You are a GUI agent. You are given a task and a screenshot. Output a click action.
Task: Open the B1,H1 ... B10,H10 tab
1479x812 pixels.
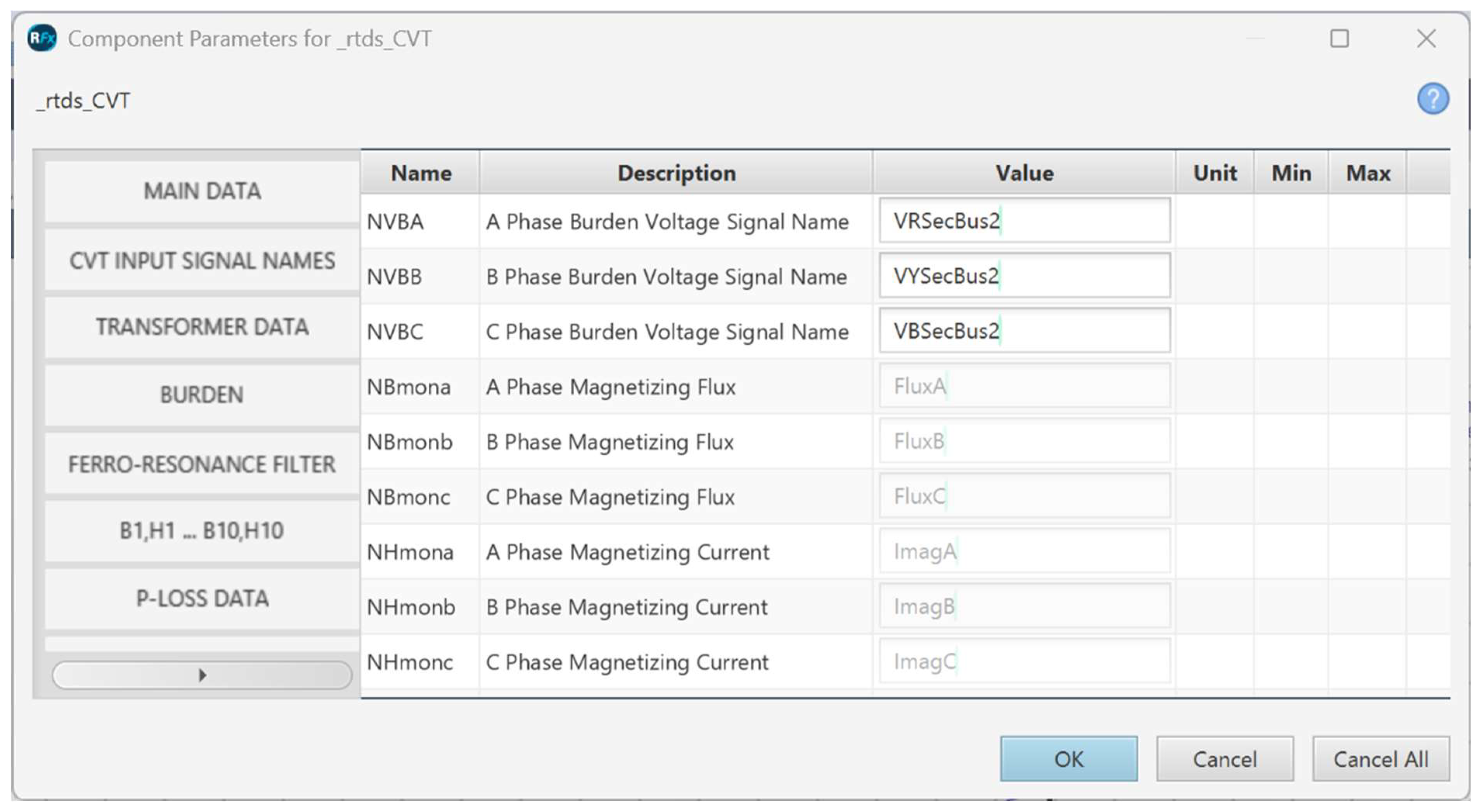pyautogui.click(x=202, y=531)
